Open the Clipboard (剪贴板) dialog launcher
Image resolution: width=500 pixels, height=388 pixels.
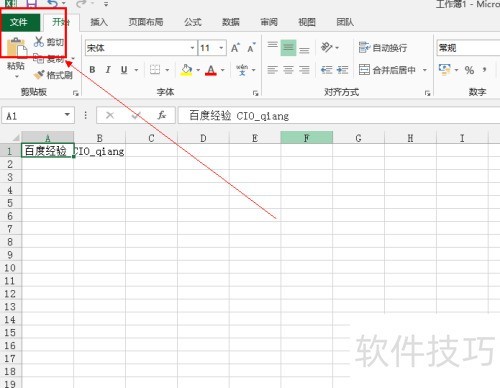76,93
